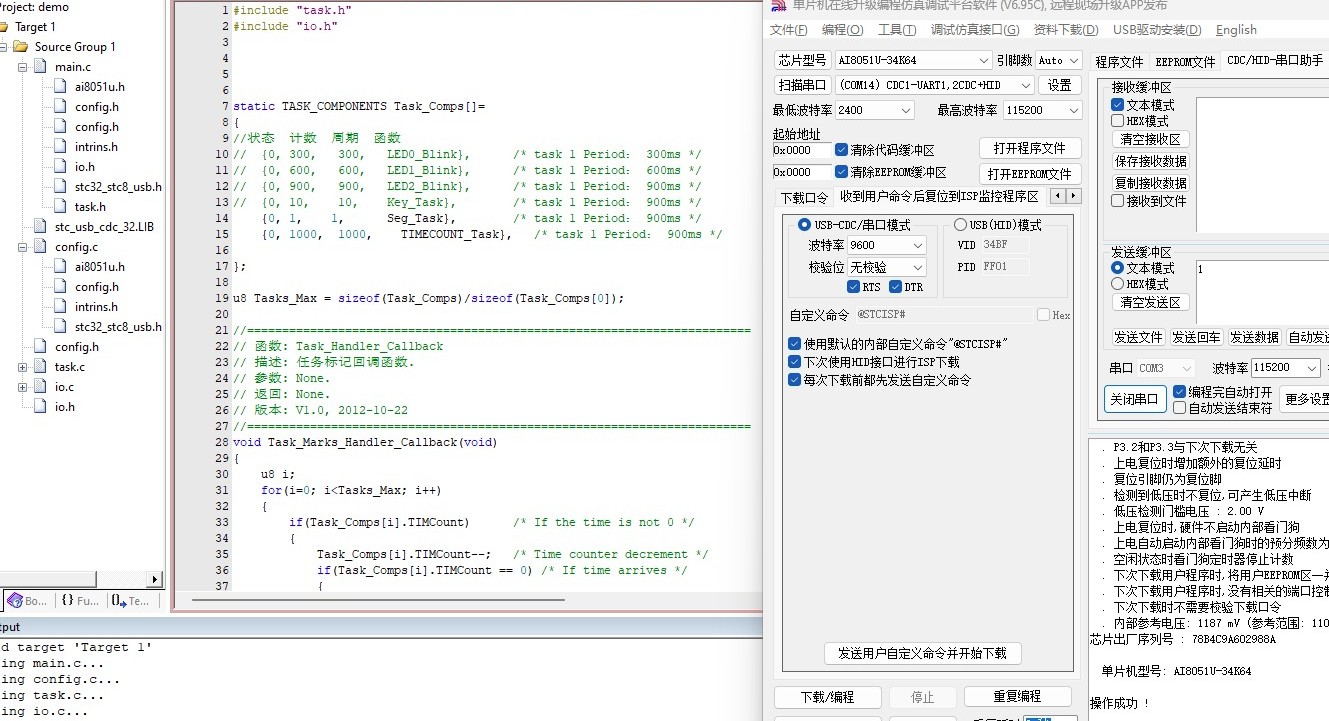Toggle the RTS checkbox

coord(853,287)
